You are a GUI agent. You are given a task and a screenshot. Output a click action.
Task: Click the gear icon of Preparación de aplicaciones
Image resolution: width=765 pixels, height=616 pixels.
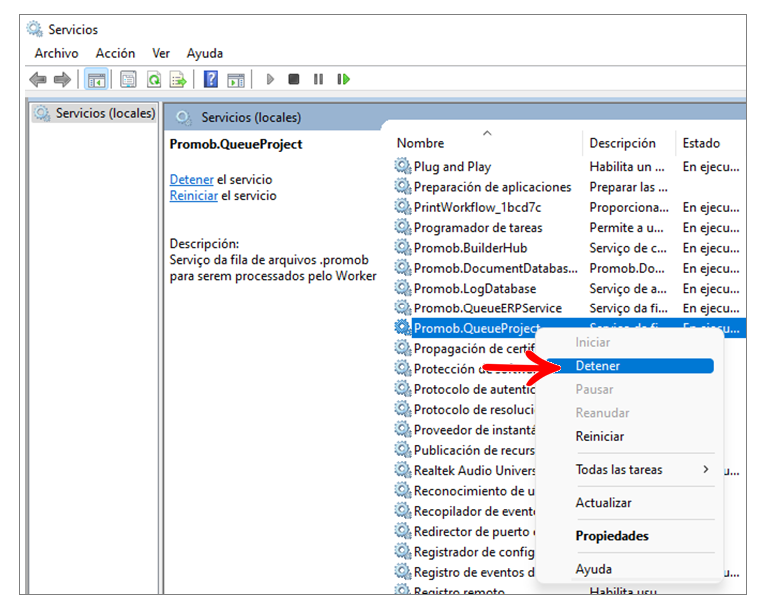point(403,186)
